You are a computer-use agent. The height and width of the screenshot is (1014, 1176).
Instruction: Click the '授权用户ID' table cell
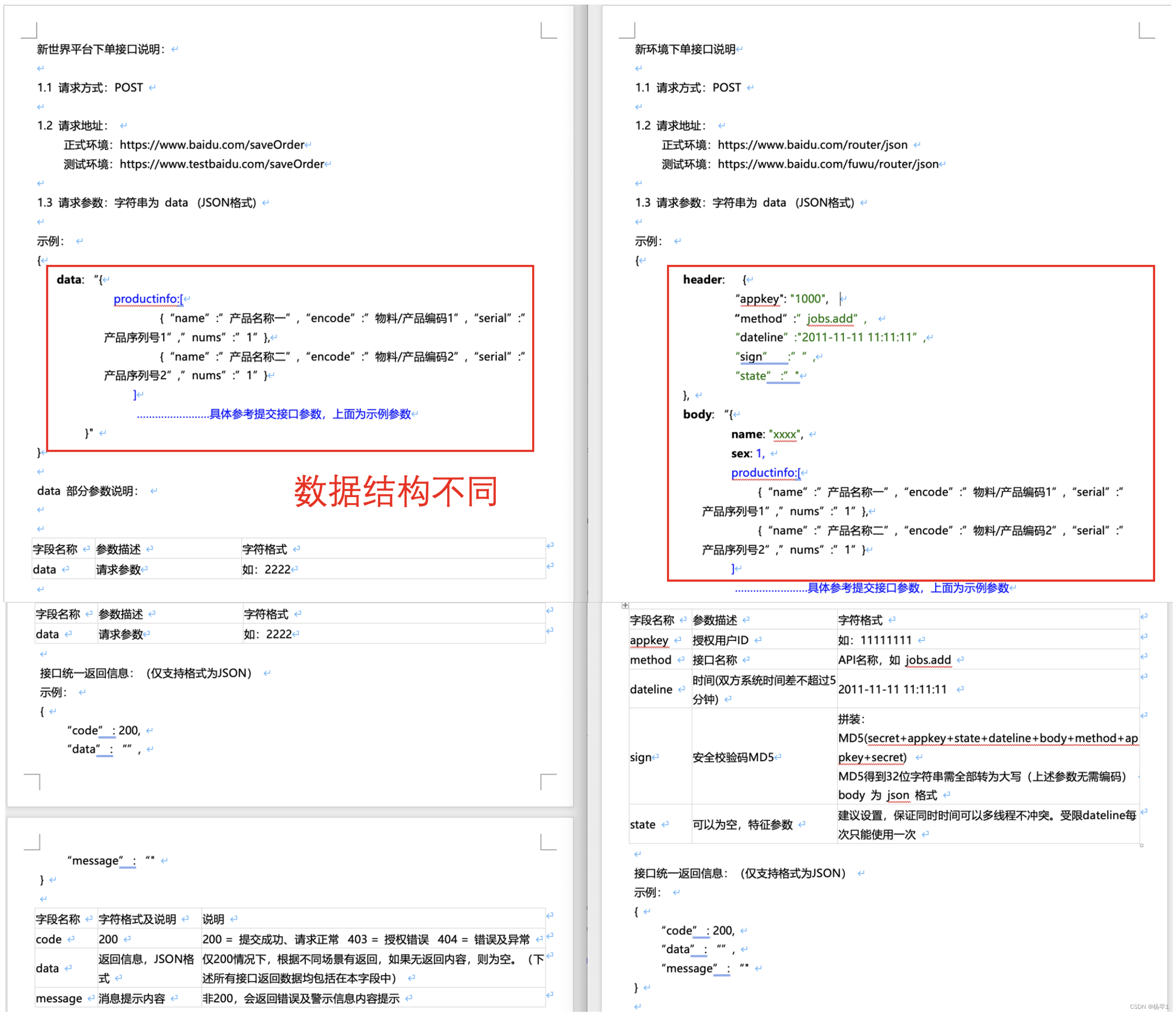pos(764,640)
